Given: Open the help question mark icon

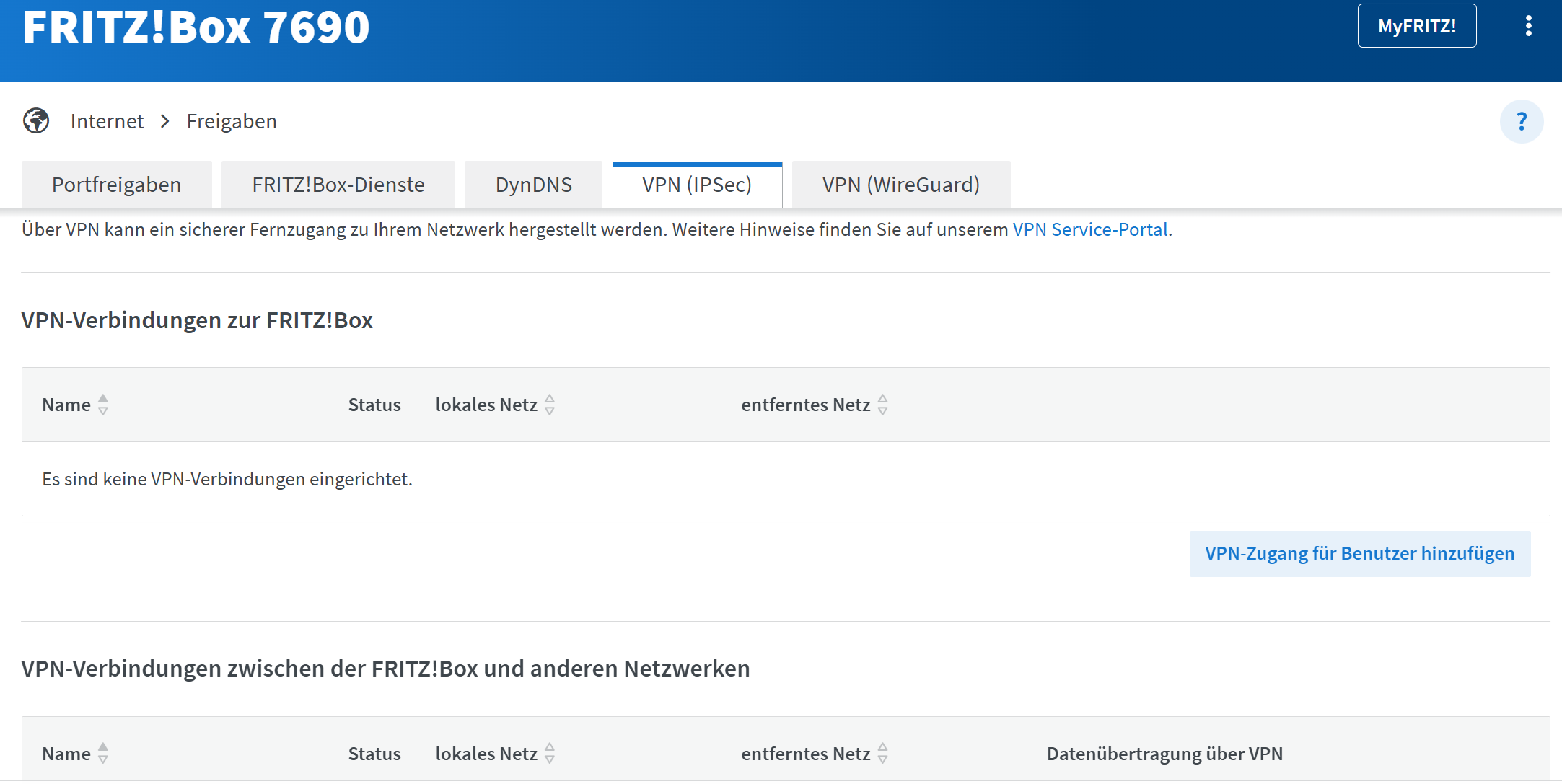Looking at the screenshot, I should 1521,121.
